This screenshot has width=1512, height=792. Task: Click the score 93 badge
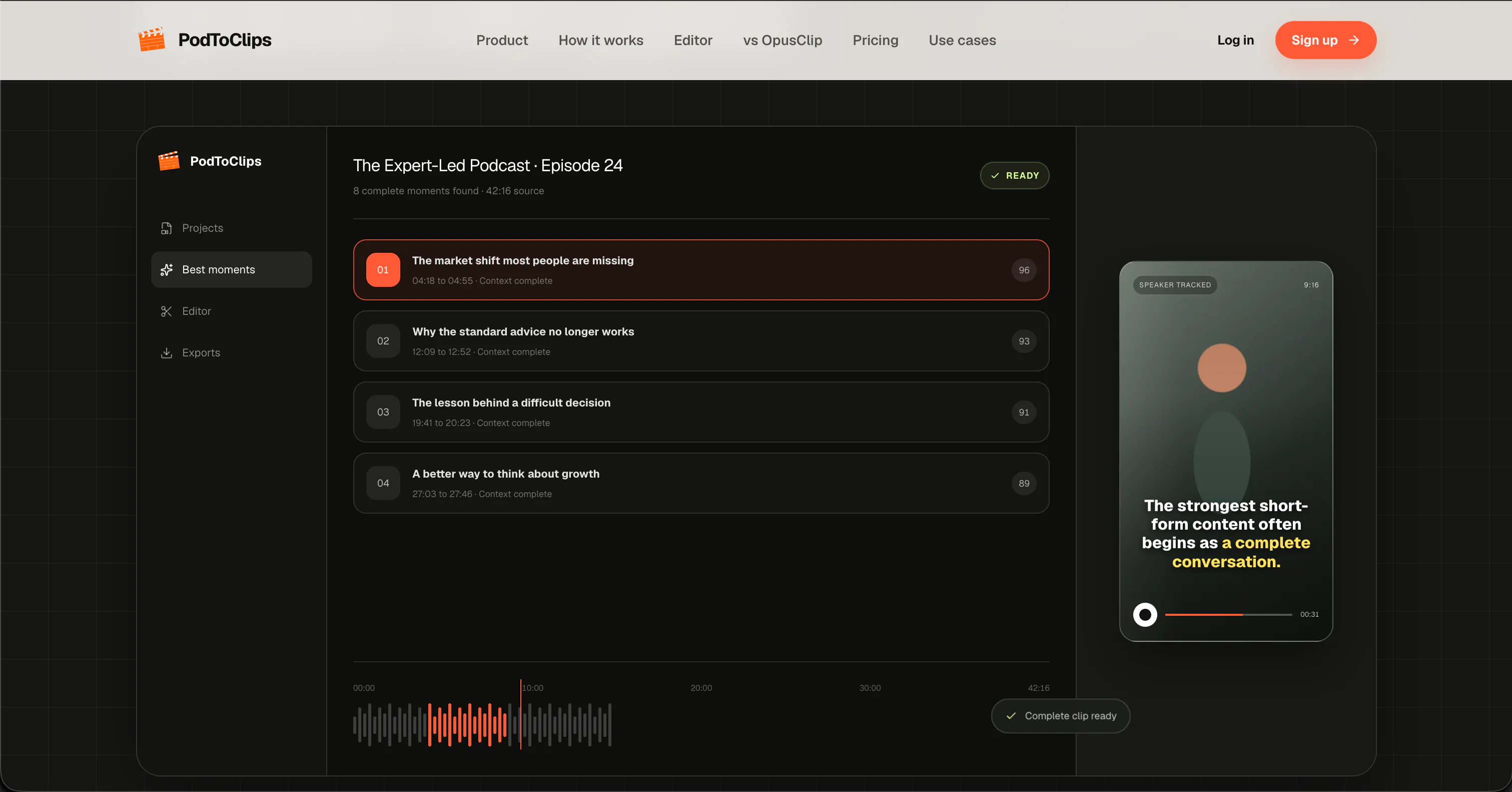(x=1024, y=341)
